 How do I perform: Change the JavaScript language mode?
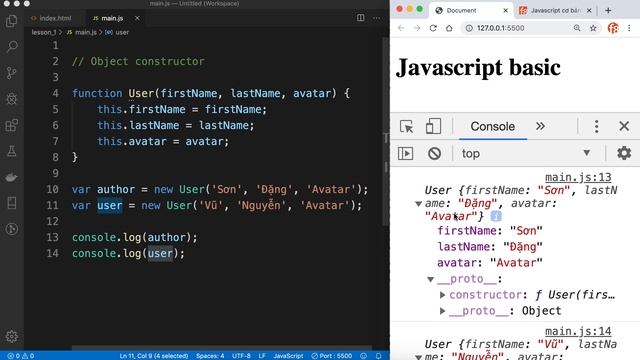(x=288, y=356)
